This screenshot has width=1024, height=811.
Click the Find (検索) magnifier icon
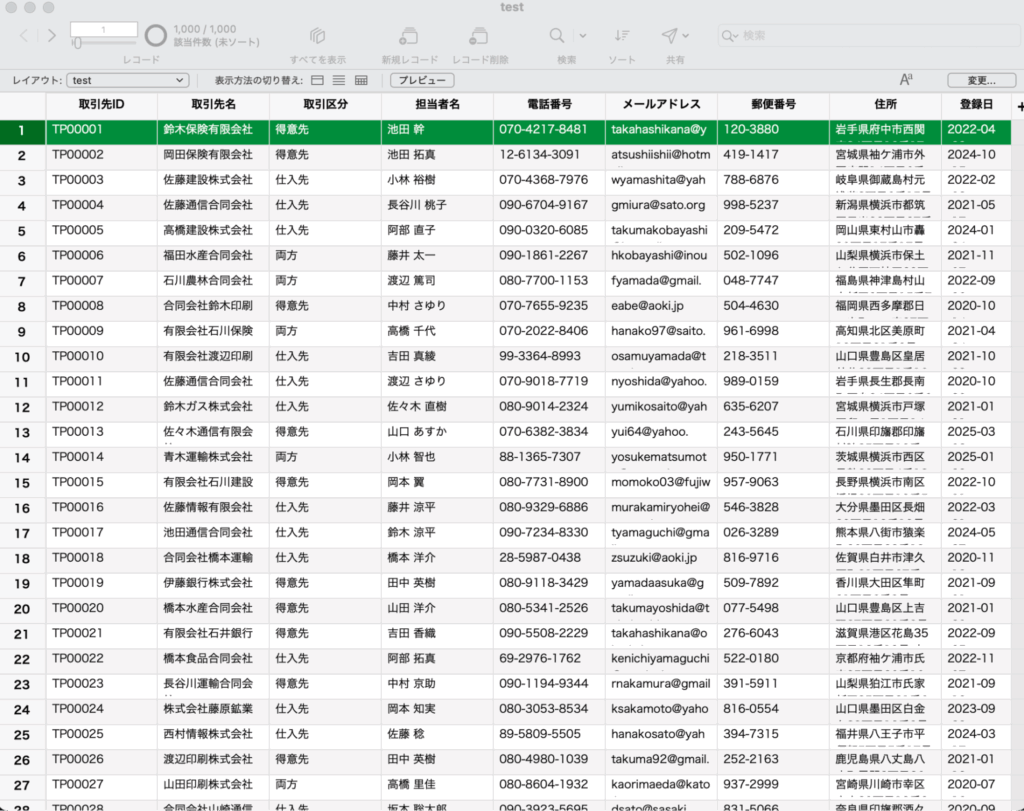point(557,36)
